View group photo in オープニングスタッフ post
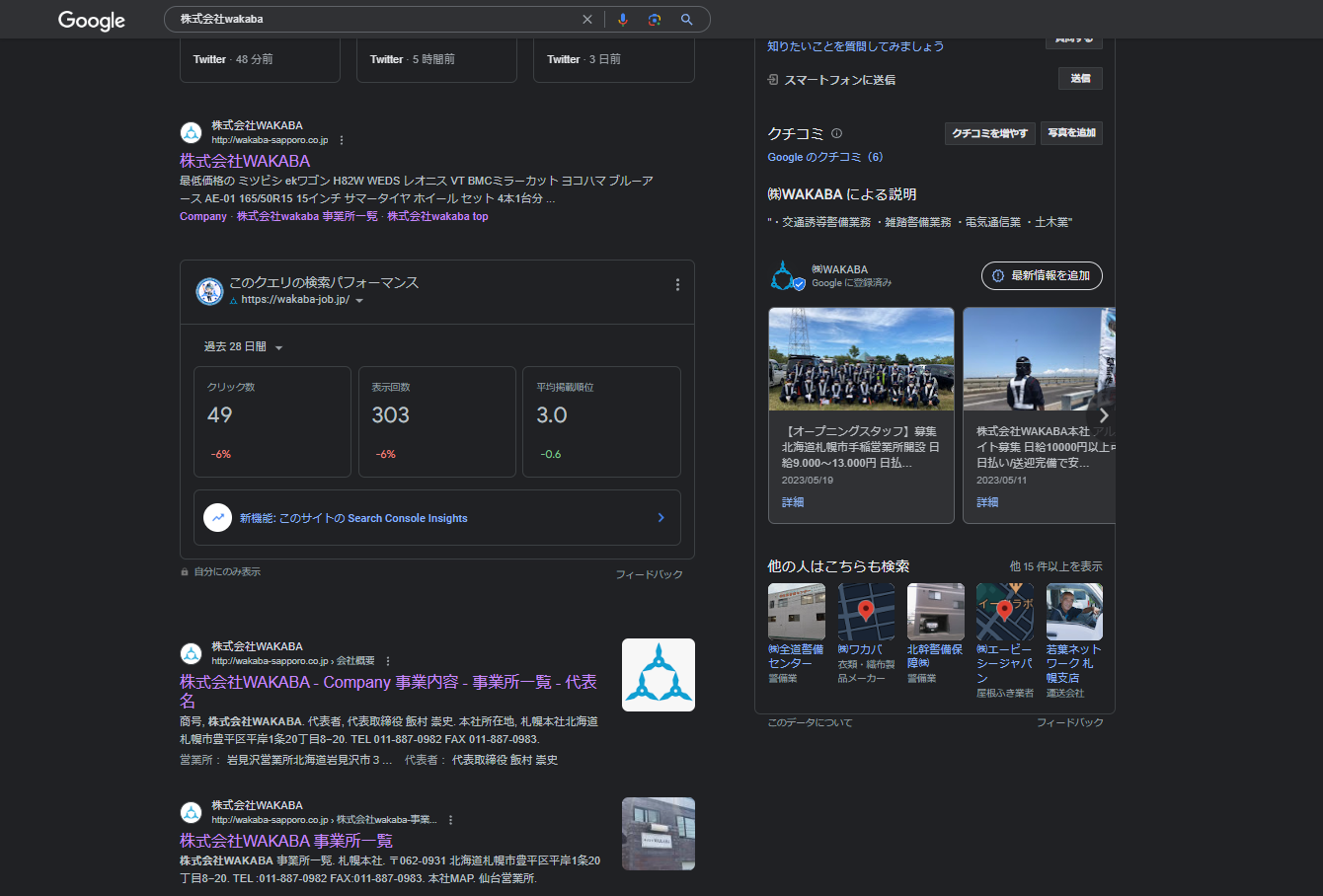Screen dimensions: 1323x896 click(861, 359)
